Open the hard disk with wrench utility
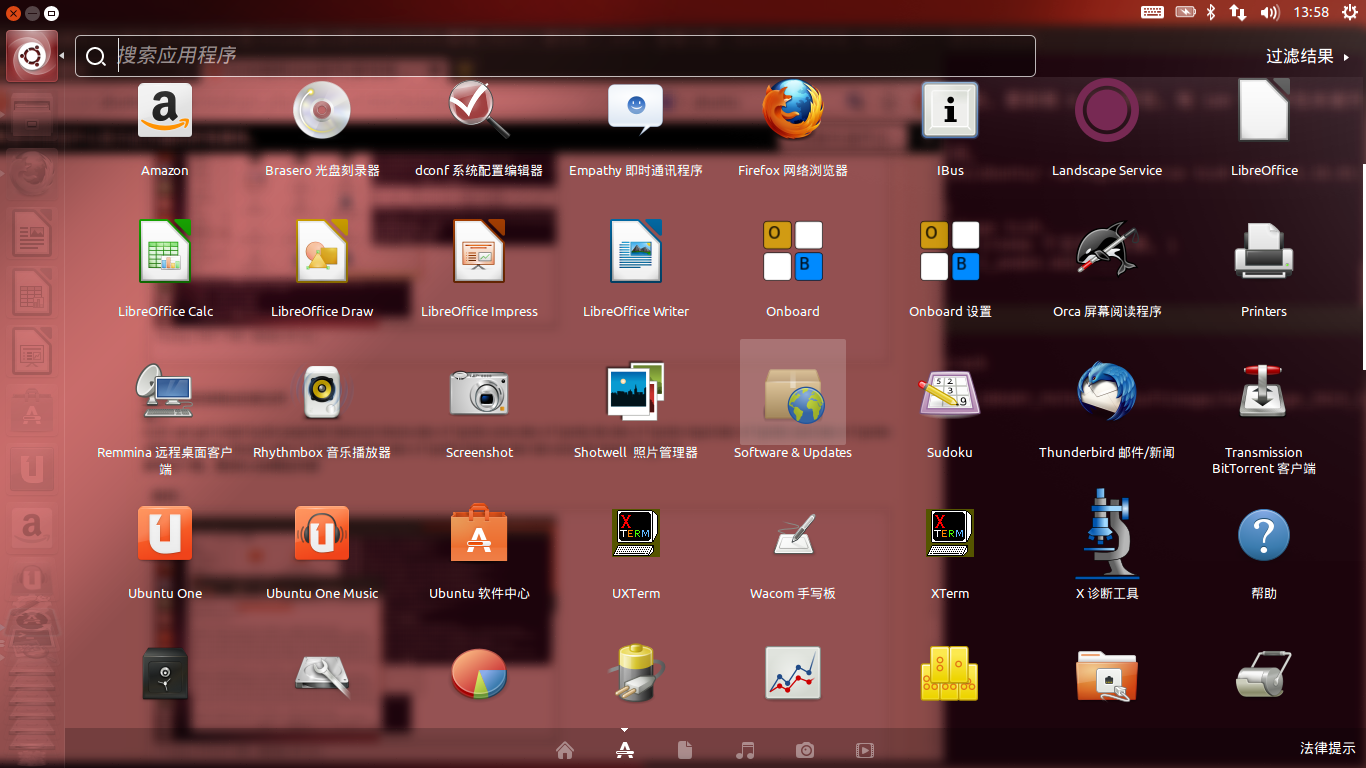 [x=322, y=675]
